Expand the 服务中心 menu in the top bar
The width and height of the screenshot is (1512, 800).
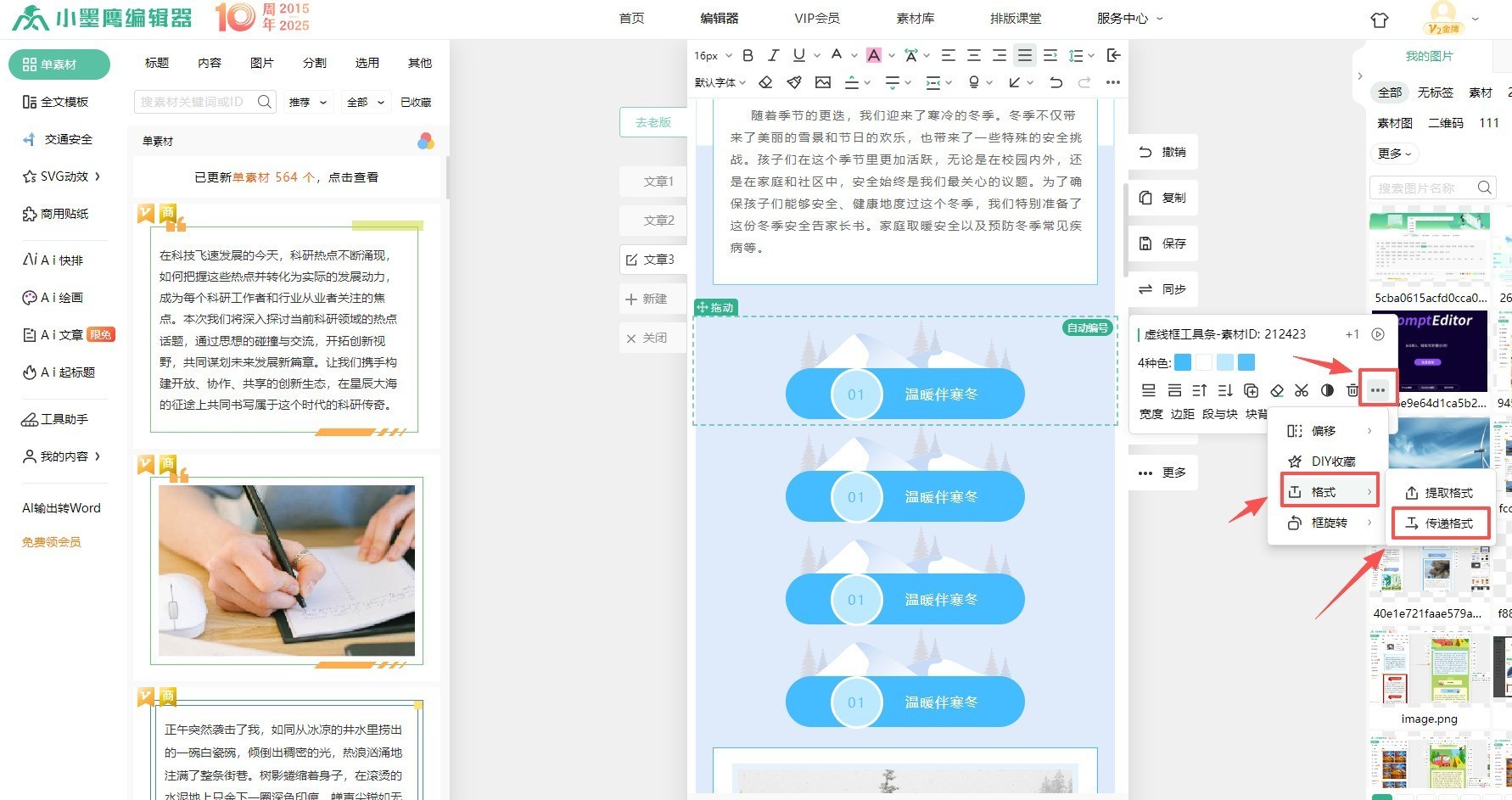coord(1129,18)
